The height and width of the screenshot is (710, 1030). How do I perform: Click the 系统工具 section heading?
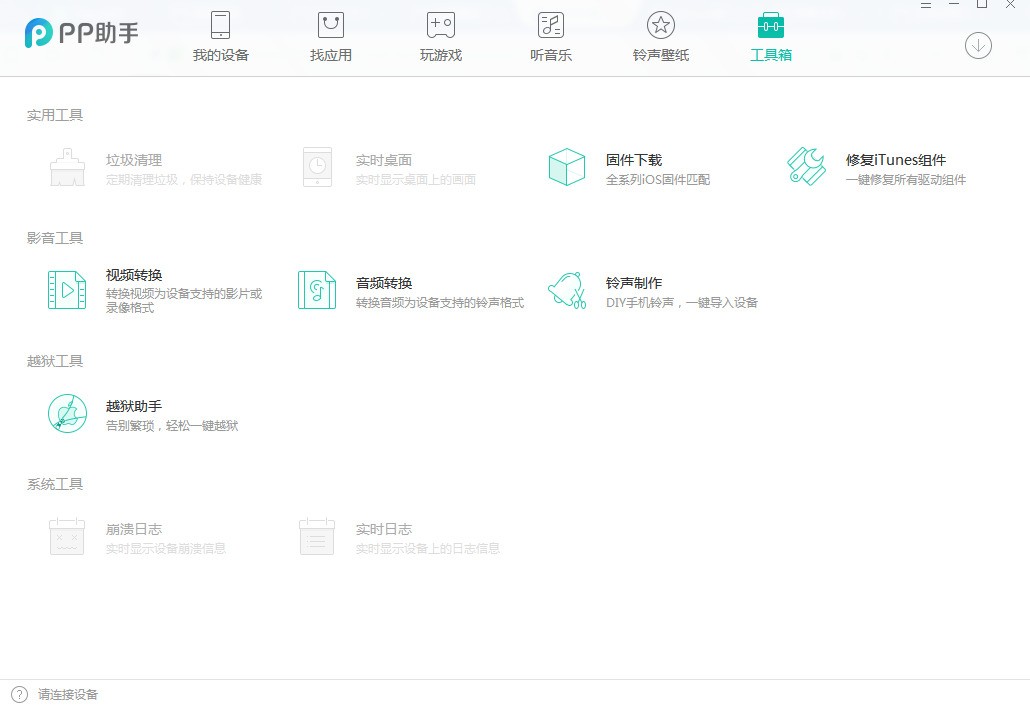coord(55,484)
